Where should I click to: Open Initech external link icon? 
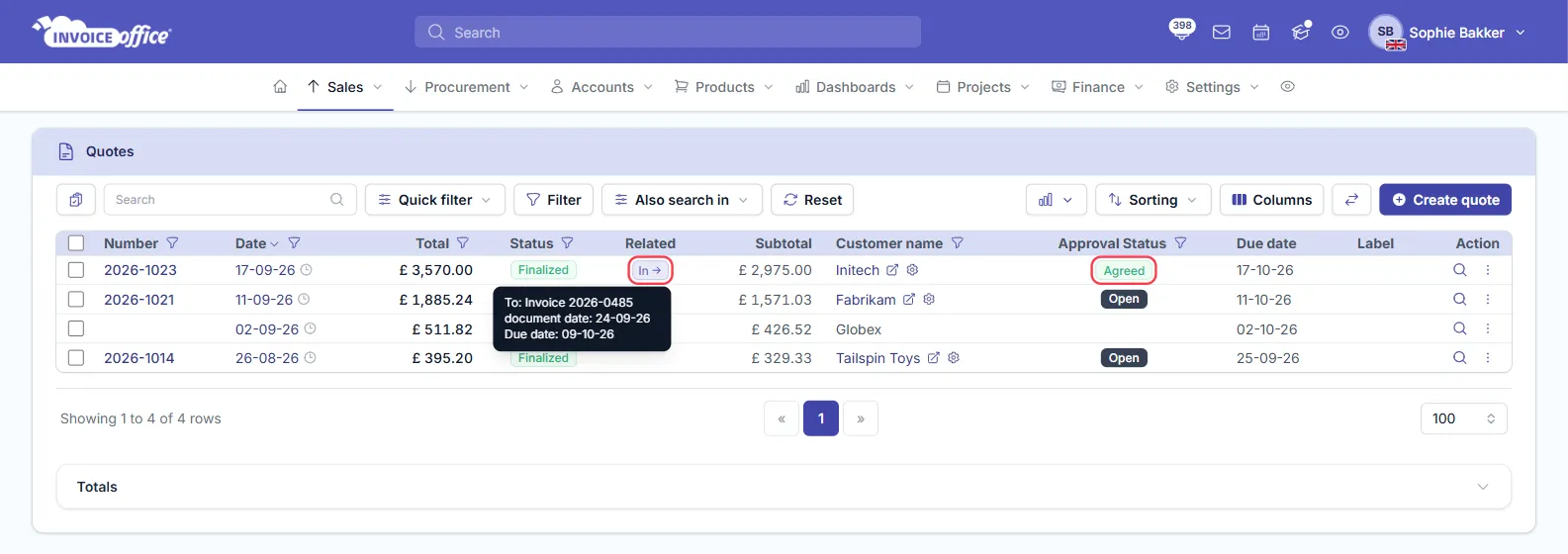pyautogui.click(x=891, y=270)
